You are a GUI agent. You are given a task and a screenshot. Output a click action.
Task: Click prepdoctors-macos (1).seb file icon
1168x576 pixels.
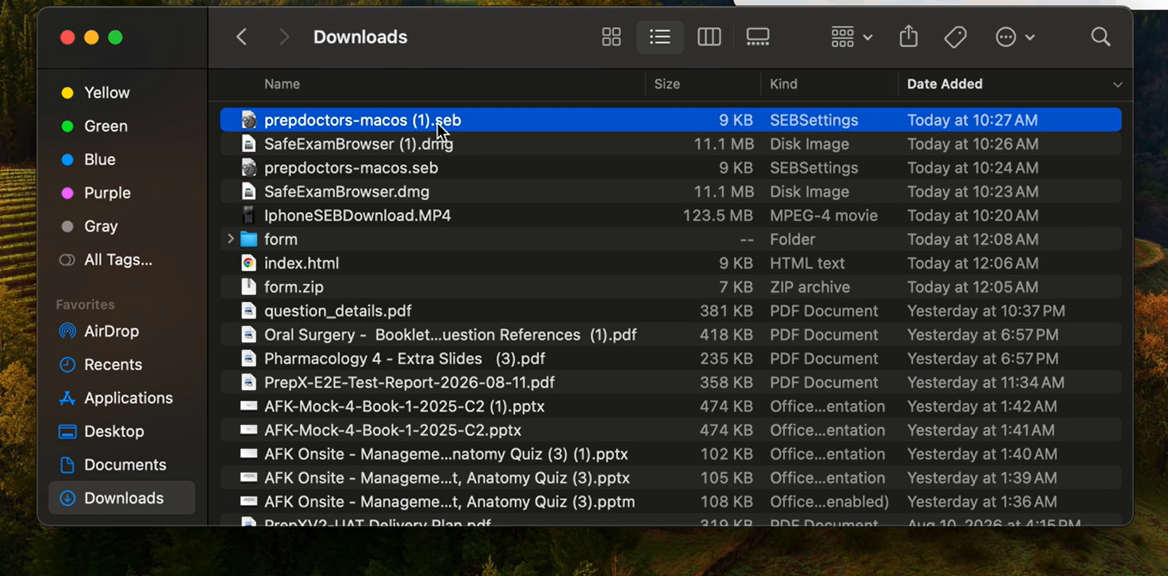point(249,120)
